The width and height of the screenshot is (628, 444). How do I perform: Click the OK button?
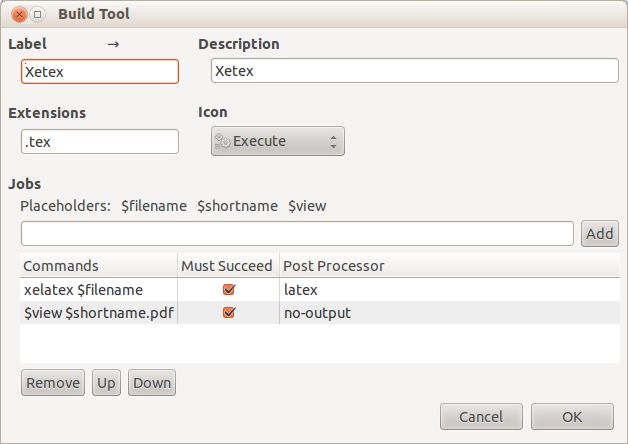tap(572, 417)
